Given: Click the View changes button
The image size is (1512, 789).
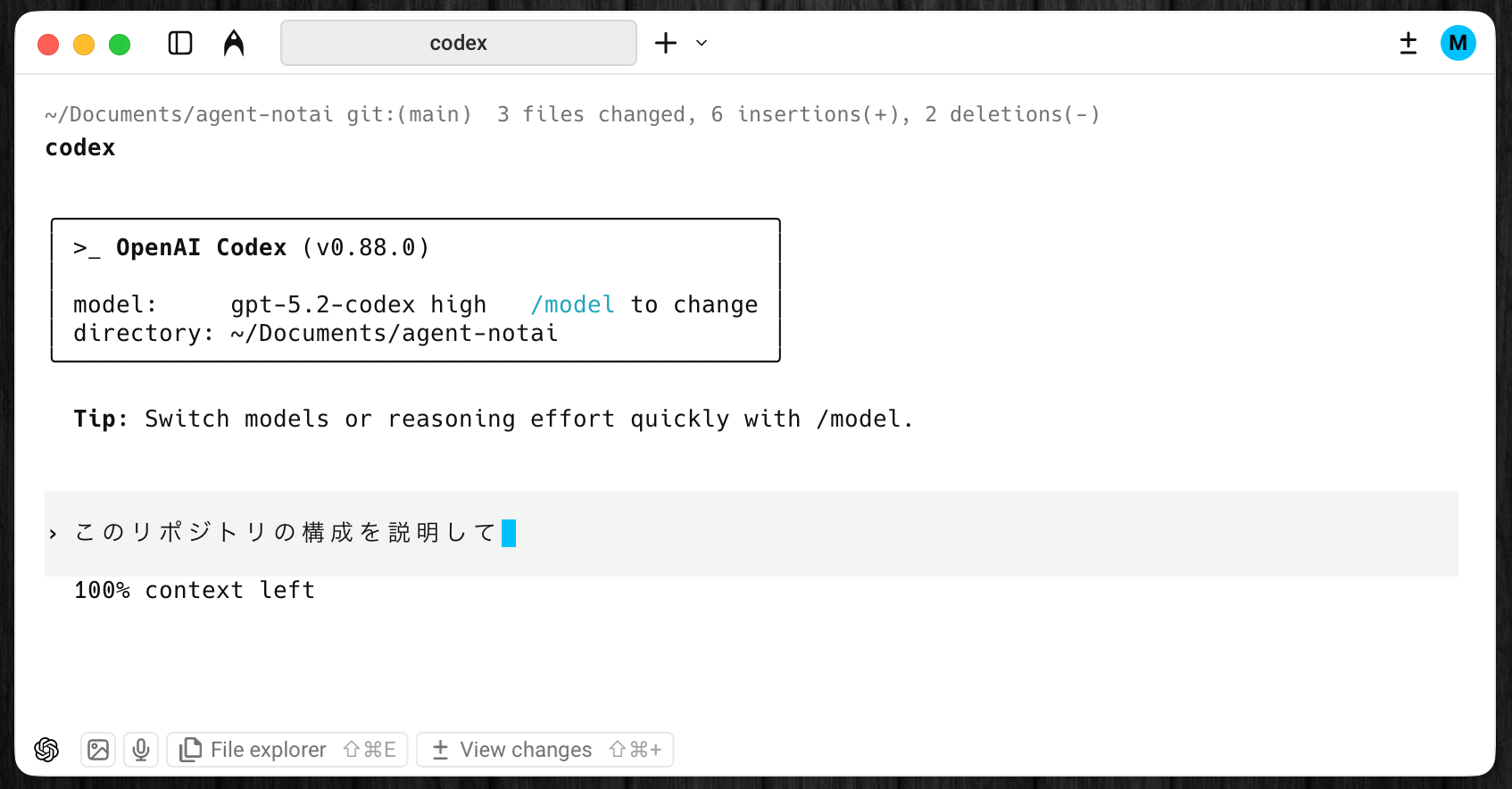Looking at the screenshot, I should coord(544,750).
